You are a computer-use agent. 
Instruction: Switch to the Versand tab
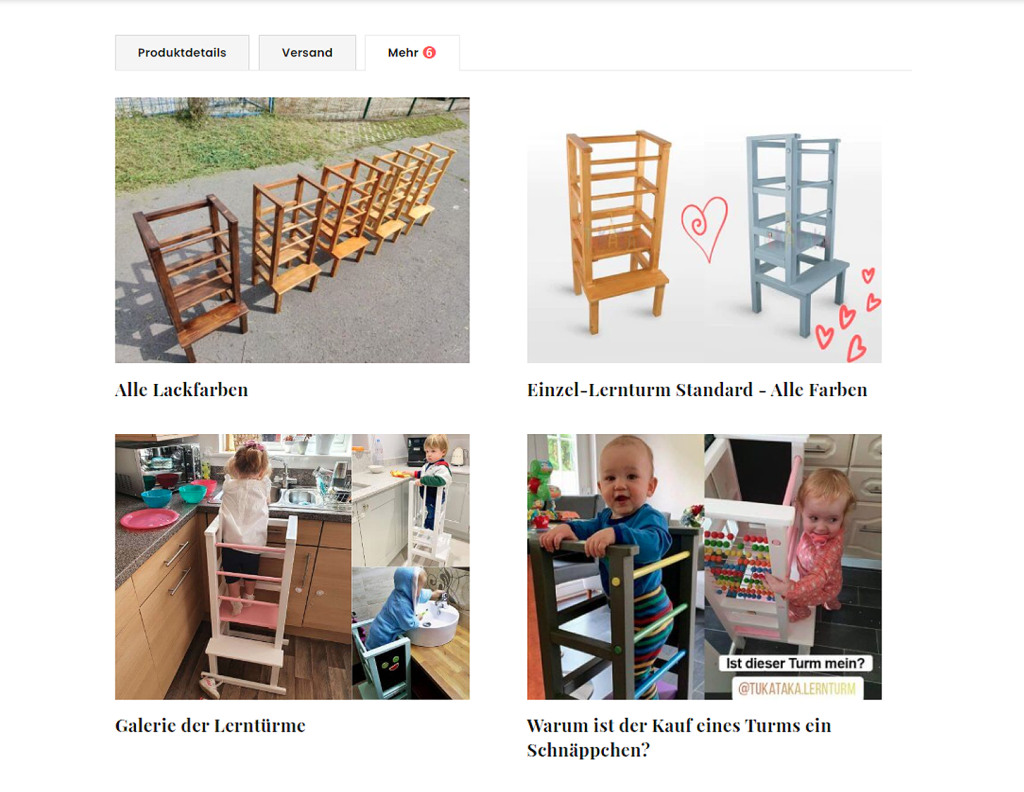click(x=307, y=52)
